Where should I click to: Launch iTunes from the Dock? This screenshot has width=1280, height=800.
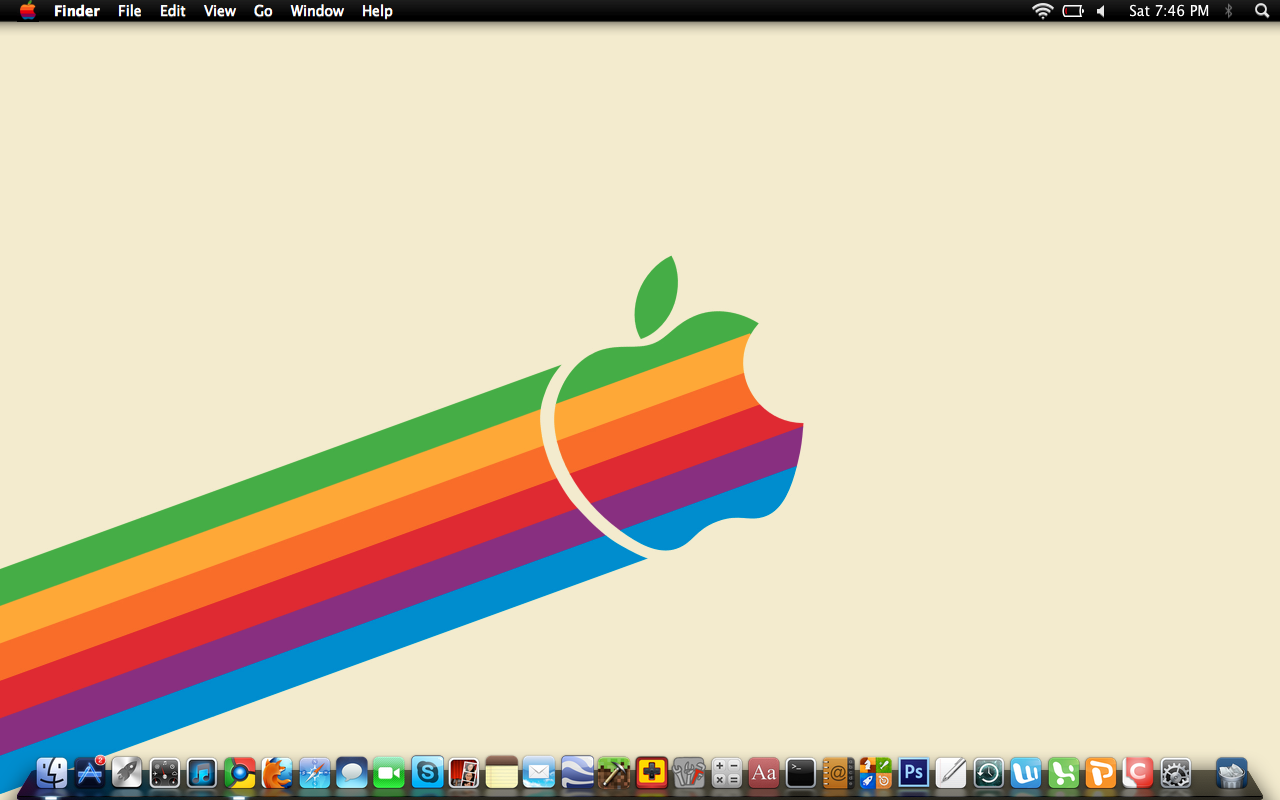(x=202, y=773)
